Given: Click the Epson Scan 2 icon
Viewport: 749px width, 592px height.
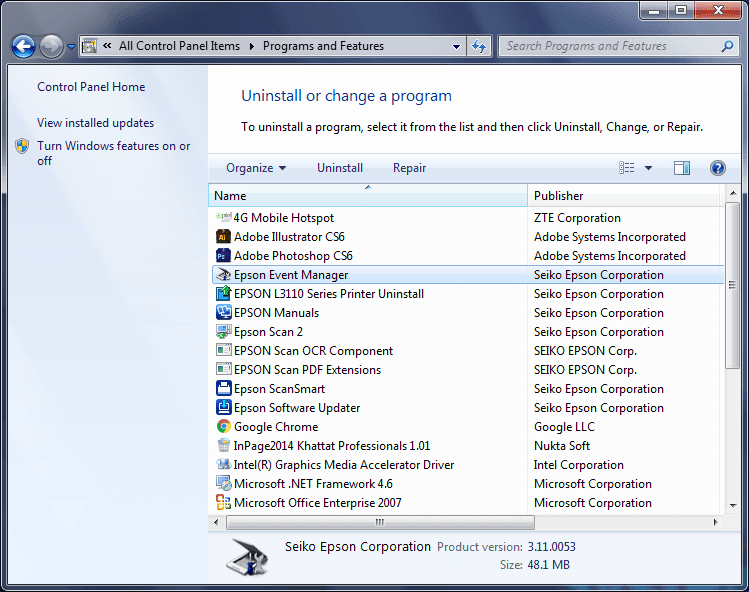Looking at the screenshot, I should (224, 332).
